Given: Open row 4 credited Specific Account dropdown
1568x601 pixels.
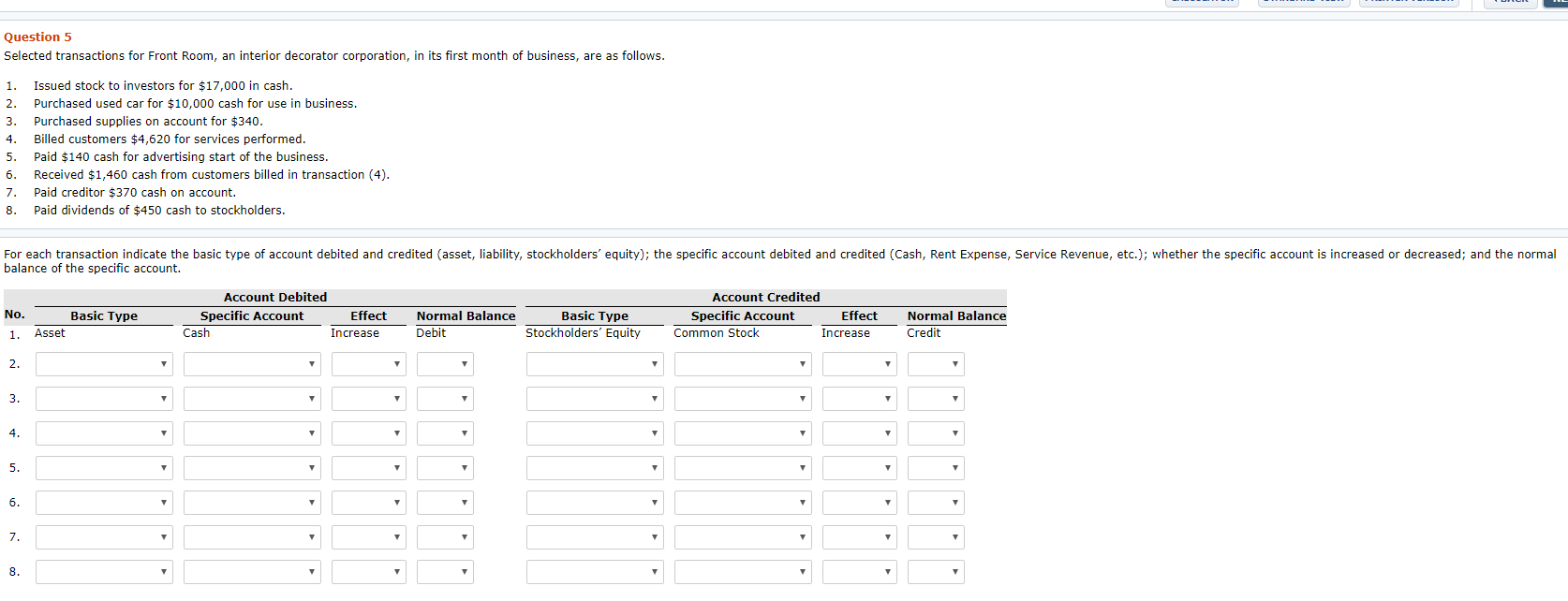Looking at the screenshot, I should pyautogui.click(x=743, y=433).
